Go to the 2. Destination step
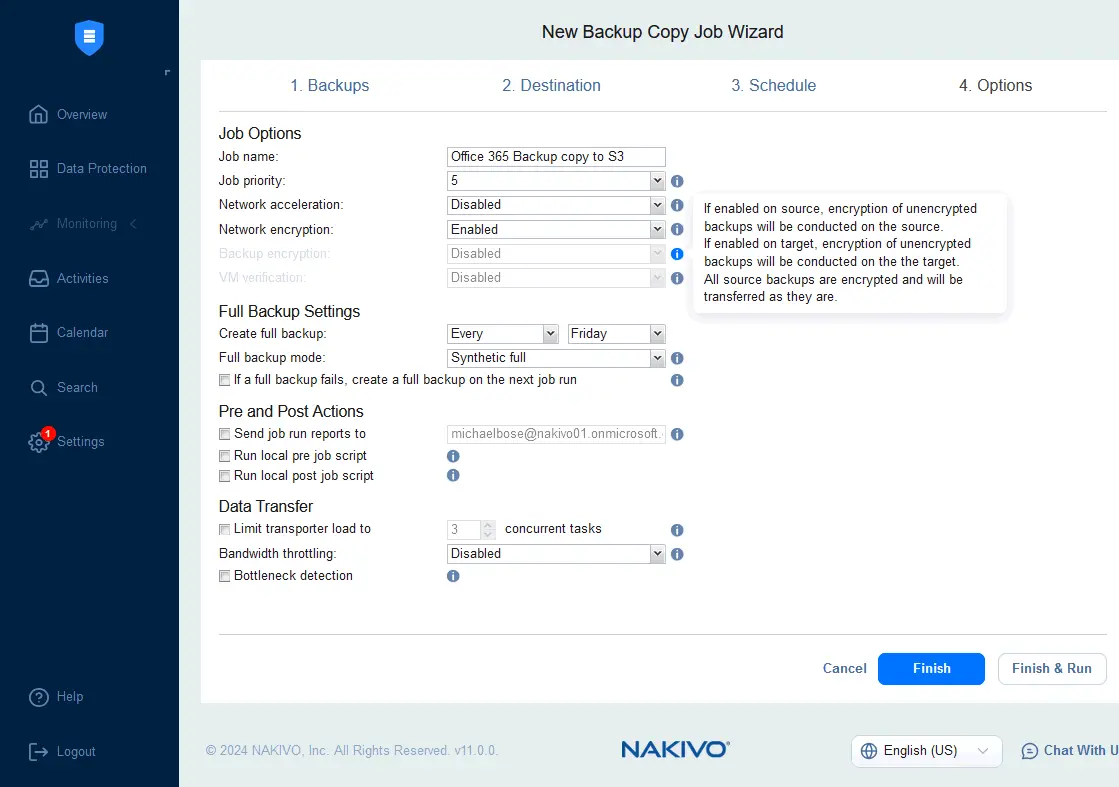1119x787 pixels. pyautogui.click(x=551, y=86)
